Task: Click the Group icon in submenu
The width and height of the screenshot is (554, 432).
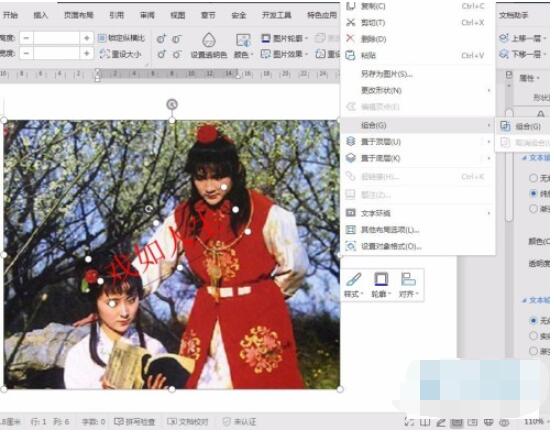Action: coord(505,126)
